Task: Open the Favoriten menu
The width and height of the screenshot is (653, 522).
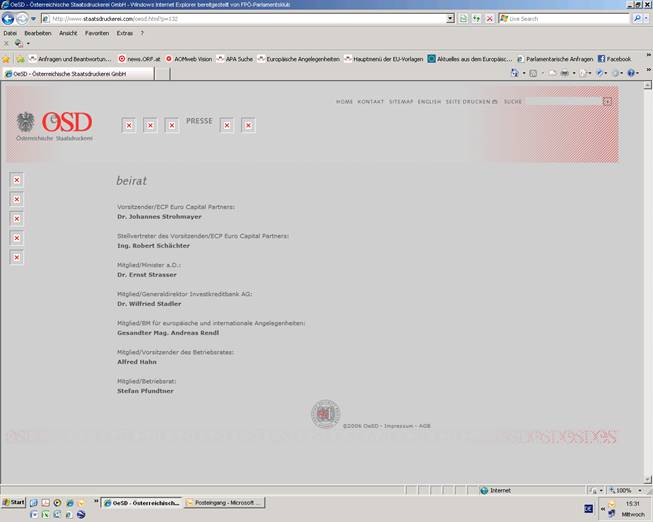Action: tap(97, 33)
